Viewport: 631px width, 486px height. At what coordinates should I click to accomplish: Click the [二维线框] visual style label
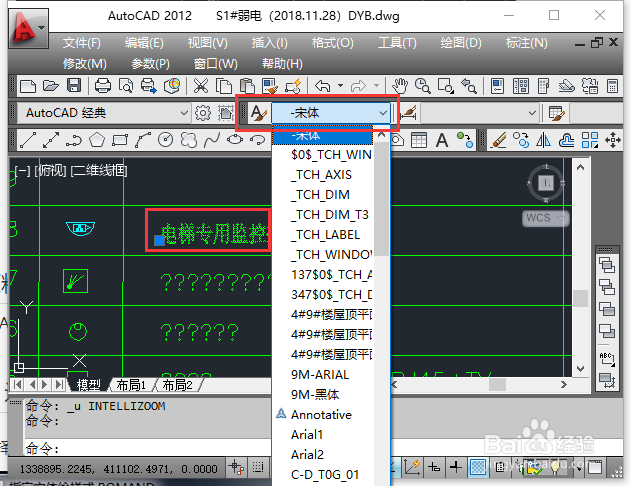99,171
